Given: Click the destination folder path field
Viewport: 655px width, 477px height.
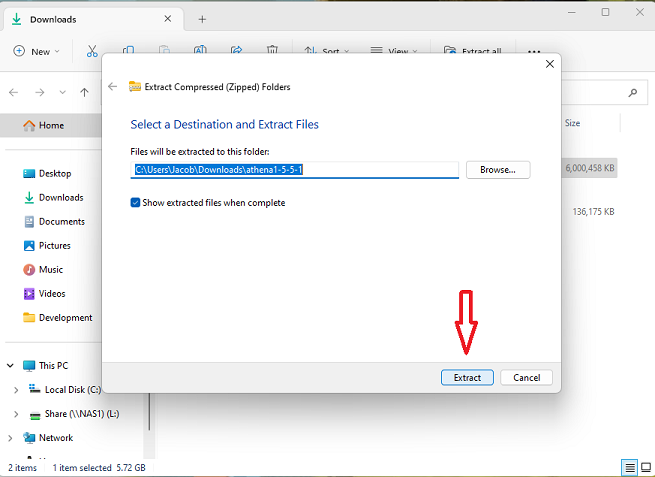Looking at the screenshot, I should click(295, 170).
